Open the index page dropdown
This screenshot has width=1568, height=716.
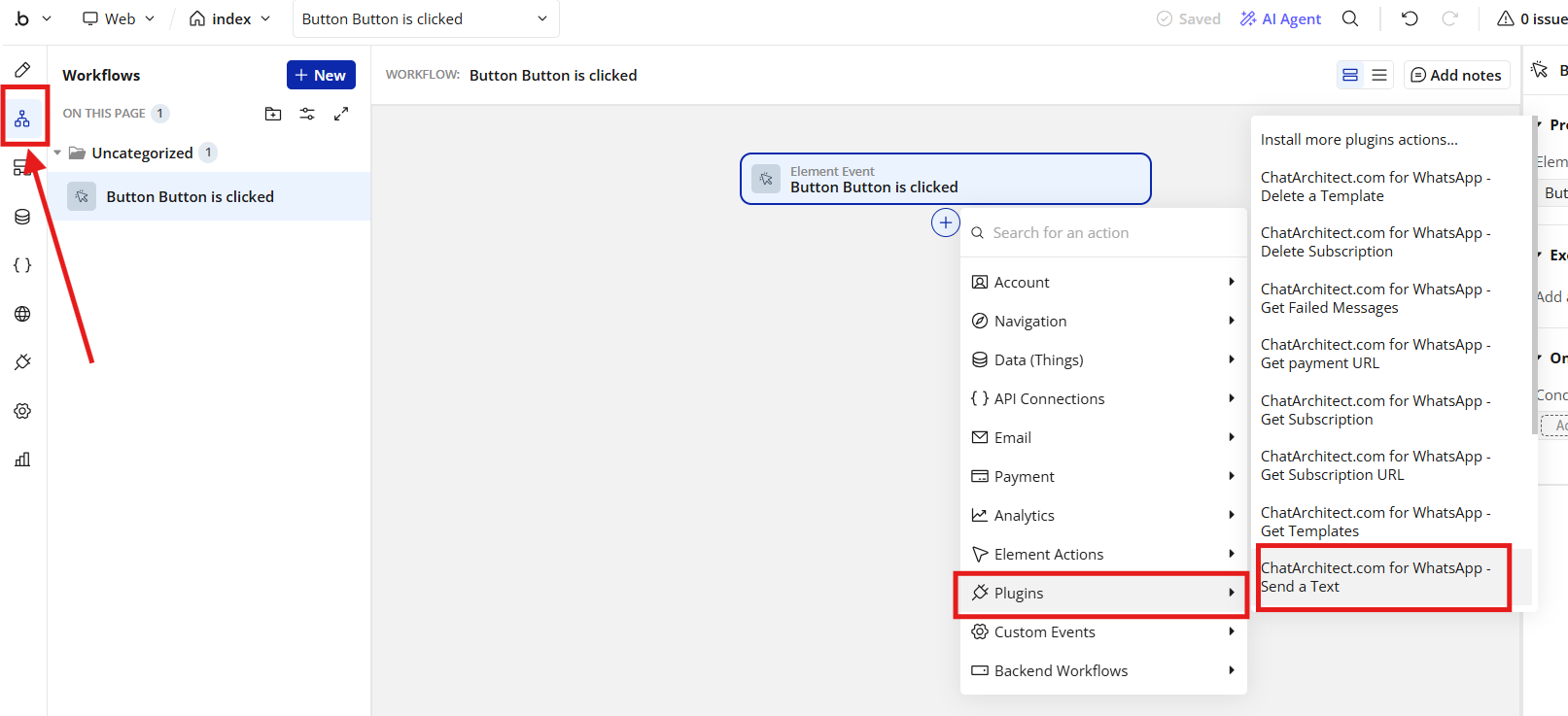tap(230, 18)
